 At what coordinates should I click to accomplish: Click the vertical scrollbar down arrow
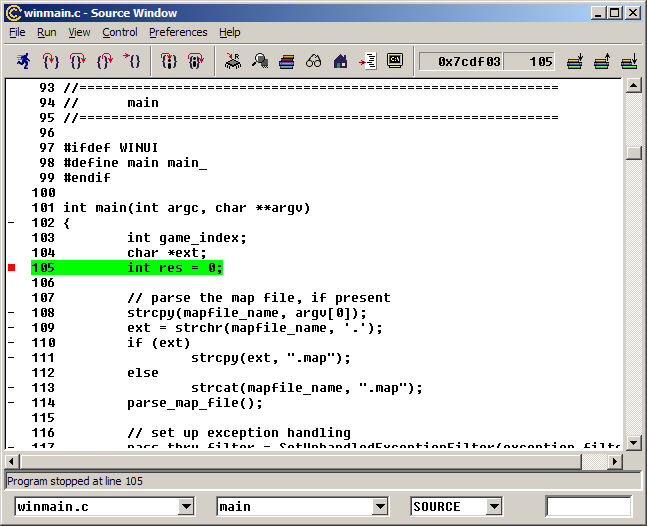[x=632, y=443]
